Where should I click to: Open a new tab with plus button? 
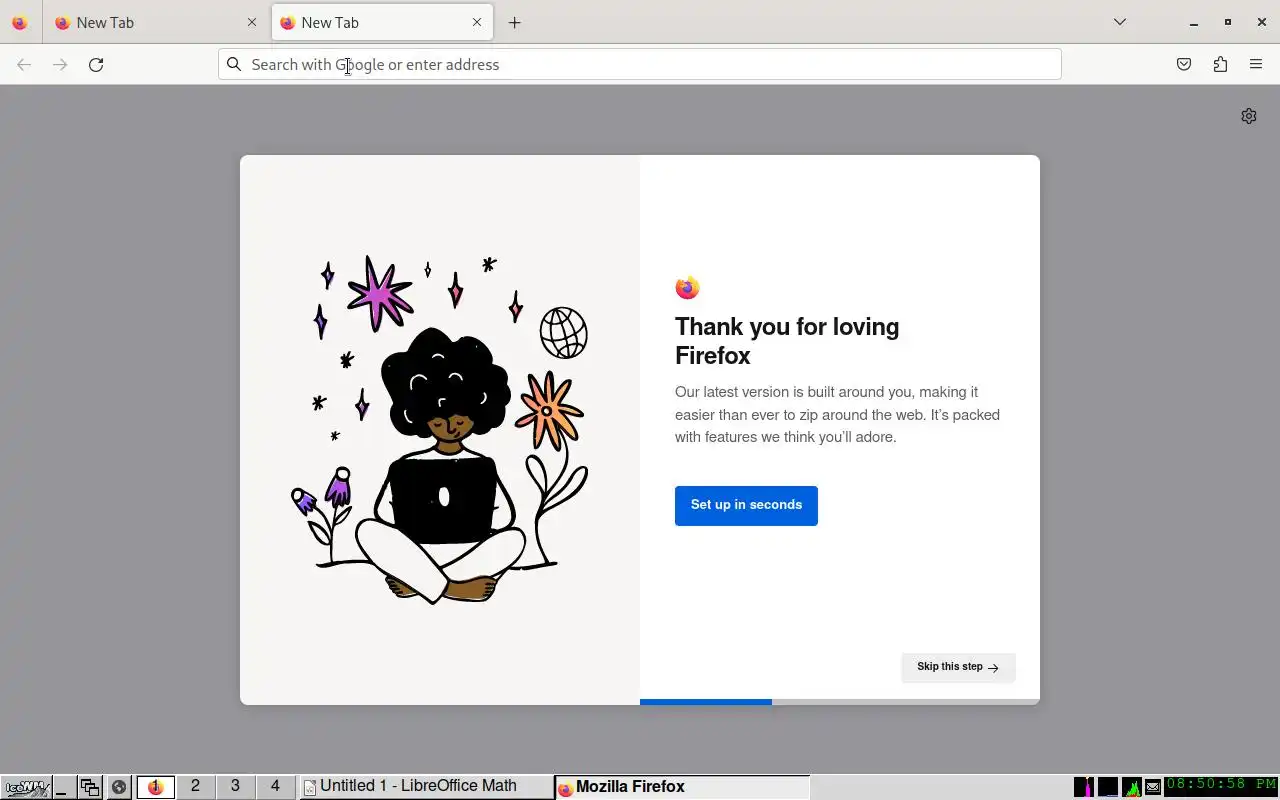[x=514, y=22]
